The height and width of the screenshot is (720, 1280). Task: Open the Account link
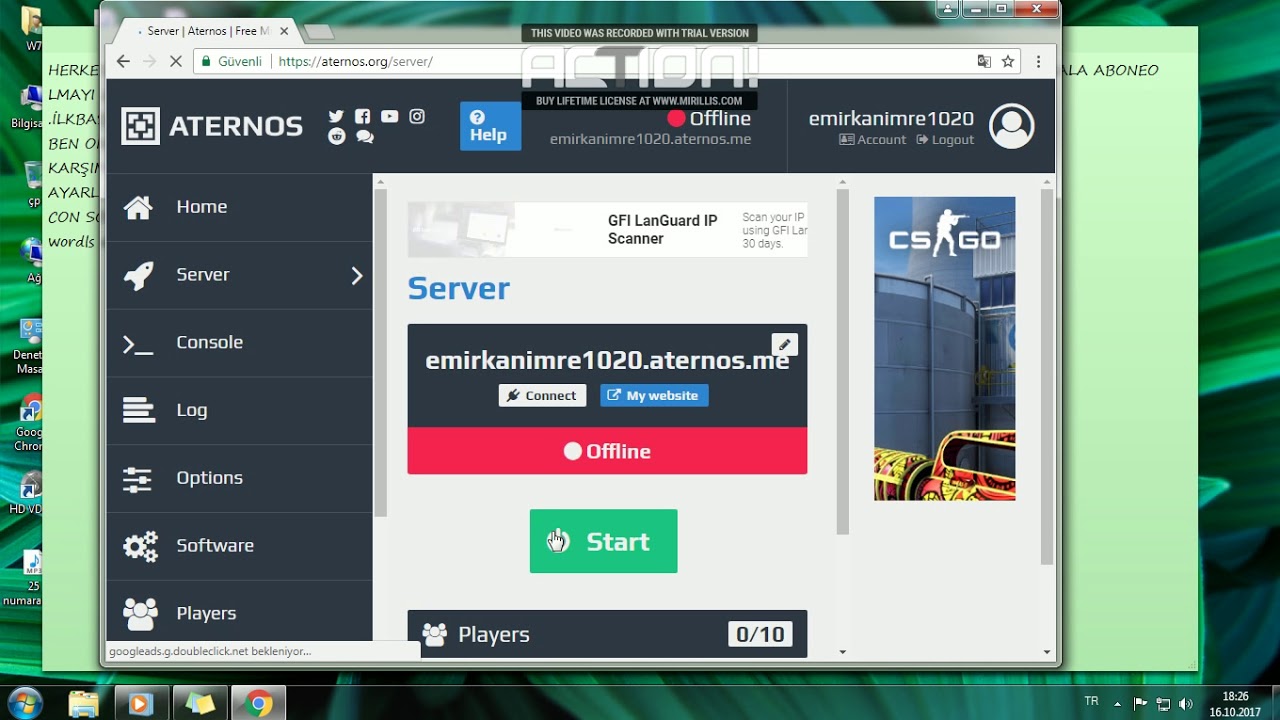click(873, 140)
